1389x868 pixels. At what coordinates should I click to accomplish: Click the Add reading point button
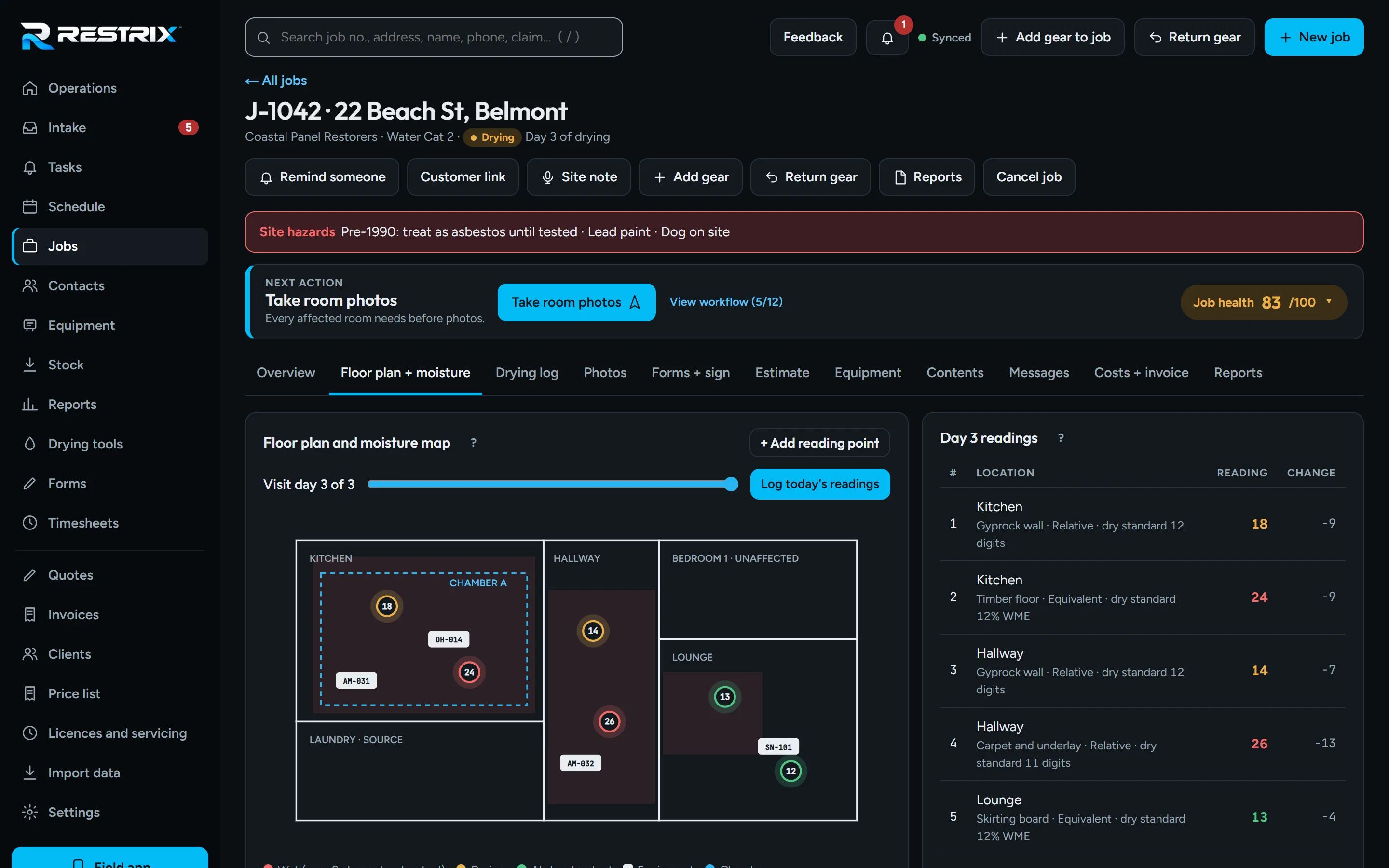pos(819,443)
